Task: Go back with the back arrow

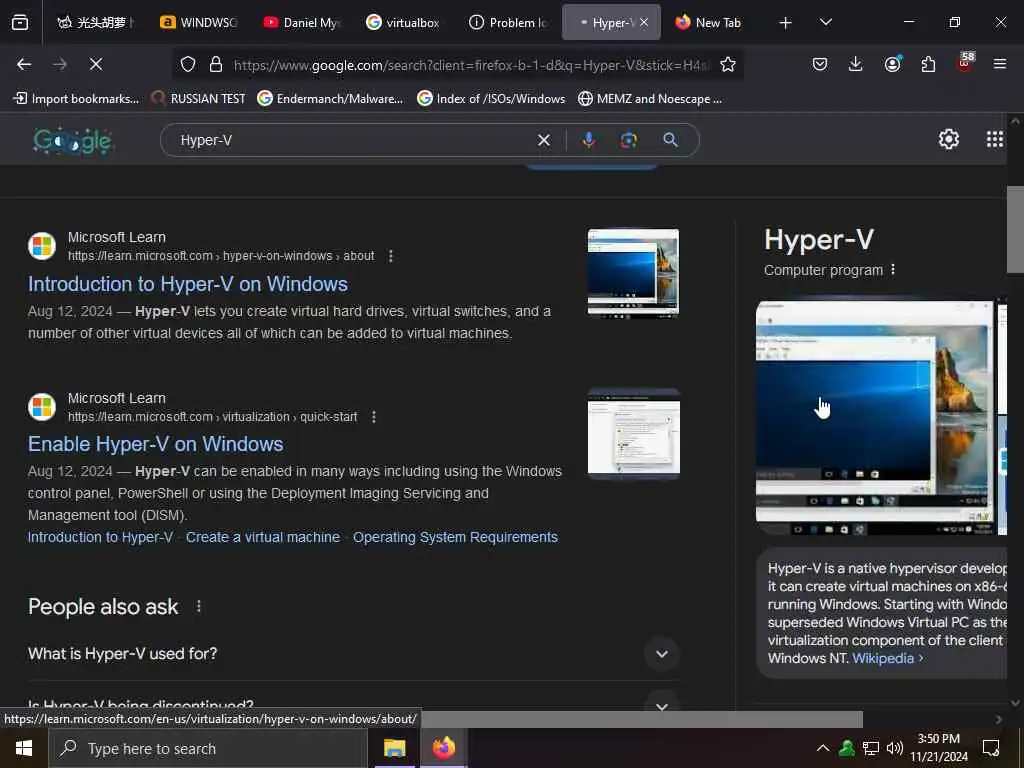Action: (x=24, y=64)
